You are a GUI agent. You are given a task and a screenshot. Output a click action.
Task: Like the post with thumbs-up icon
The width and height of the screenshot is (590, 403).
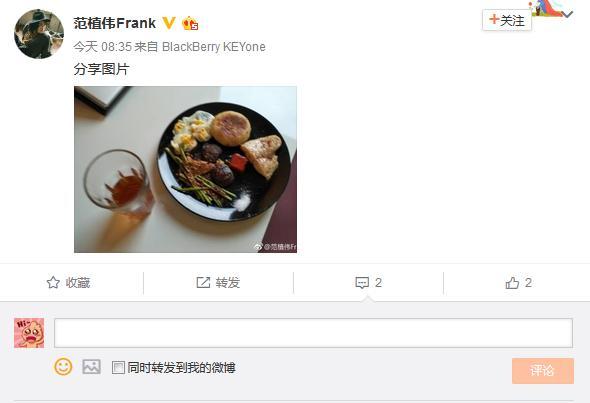(512, 283)
